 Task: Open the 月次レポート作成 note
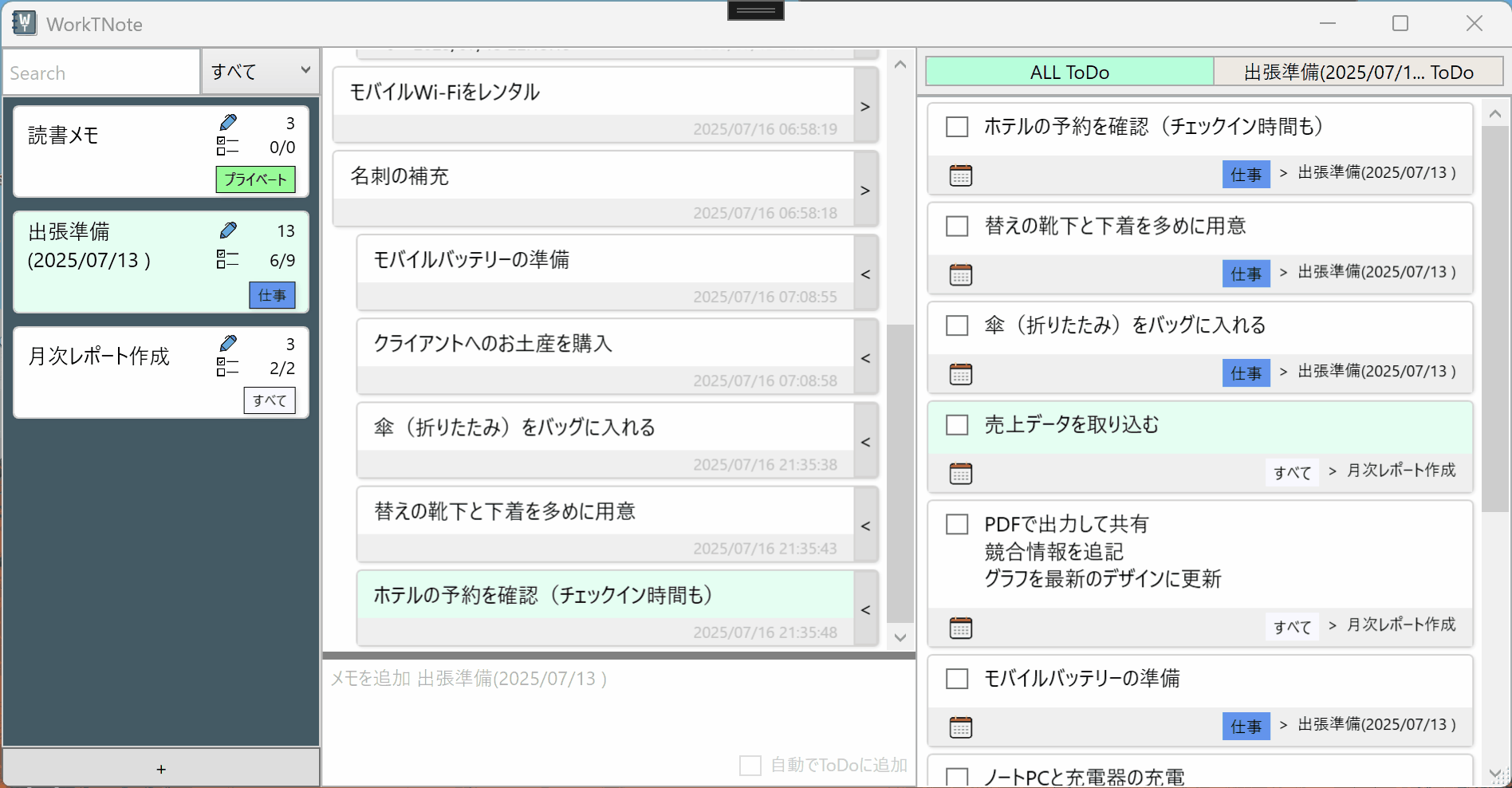tap(160, 372)
